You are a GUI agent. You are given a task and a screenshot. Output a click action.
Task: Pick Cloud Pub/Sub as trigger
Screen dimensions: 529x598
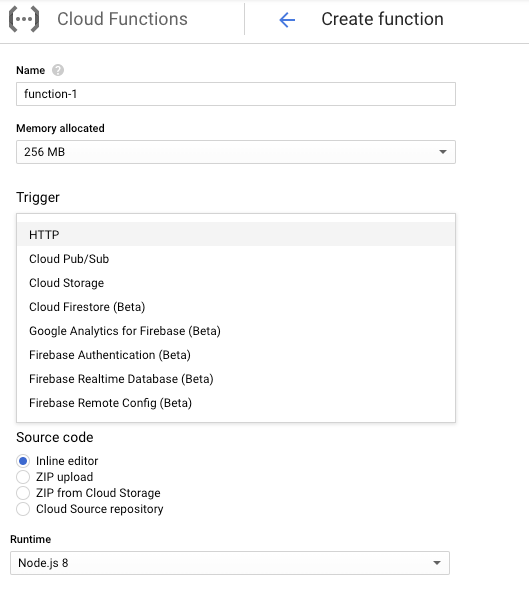point(236,259)
